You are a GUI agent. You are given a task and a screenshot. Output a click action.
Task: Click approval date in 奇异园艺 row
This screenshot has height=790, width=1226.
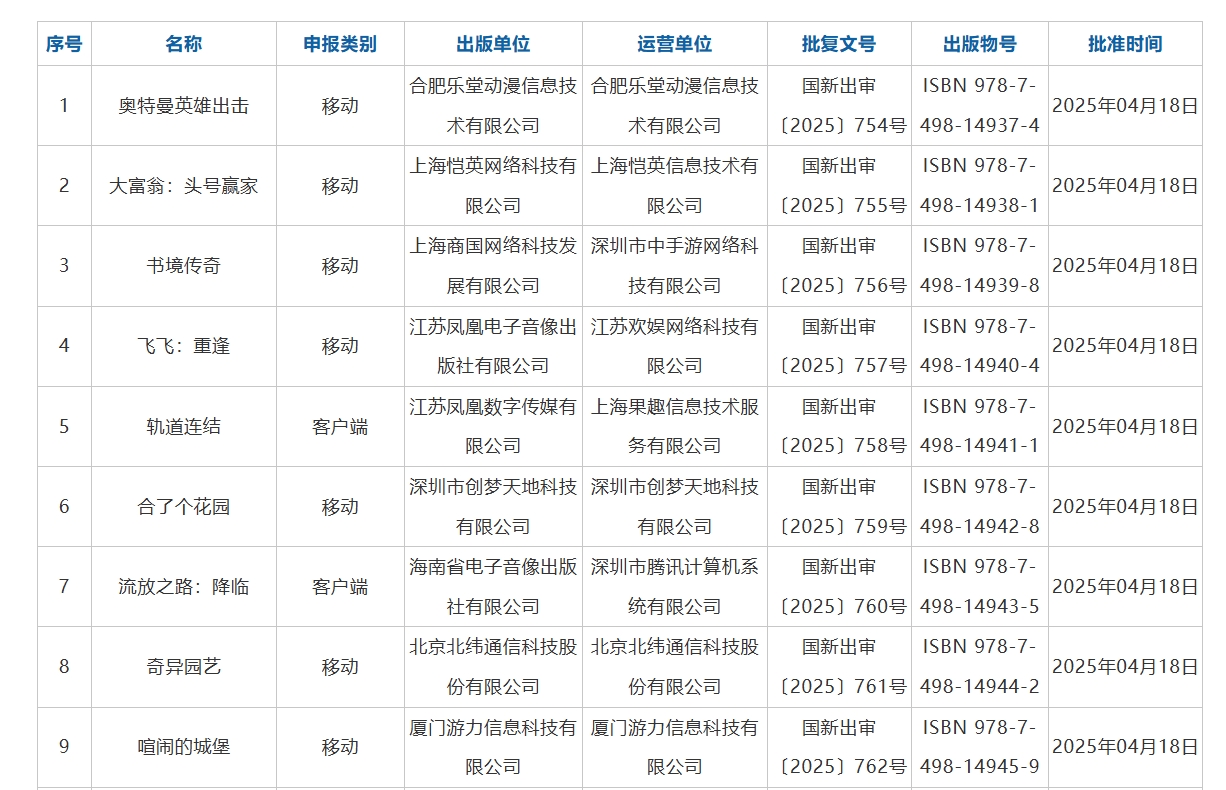[x=1125, y=667]
